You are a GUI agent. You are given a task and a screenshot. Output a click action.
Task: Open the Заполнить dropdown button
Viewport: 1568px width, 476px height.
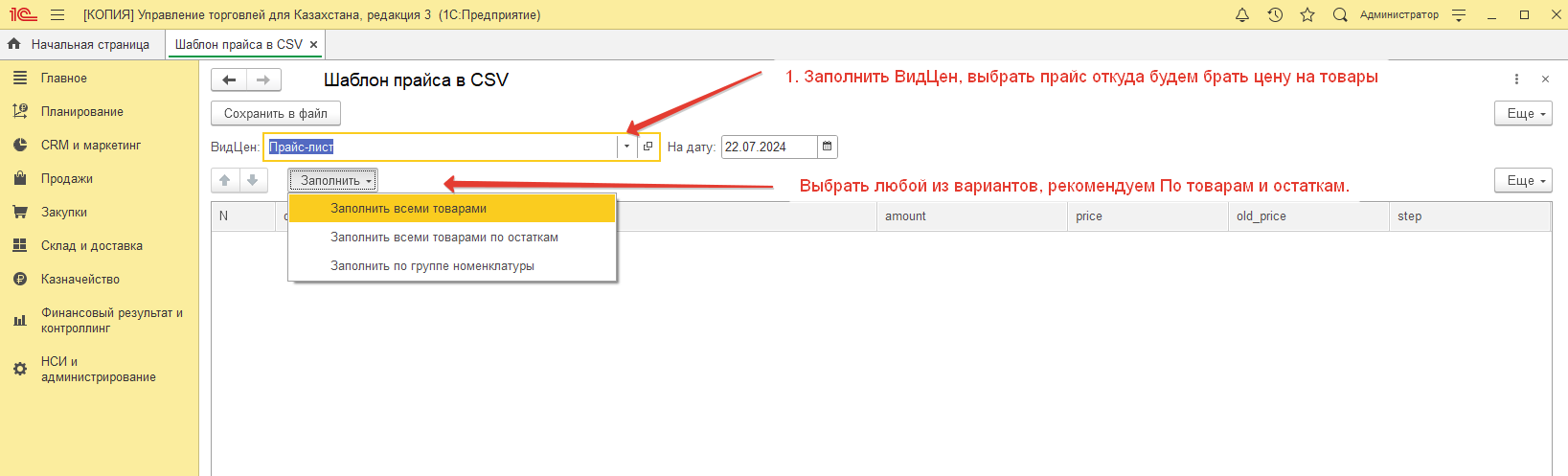tap(333, 180)
